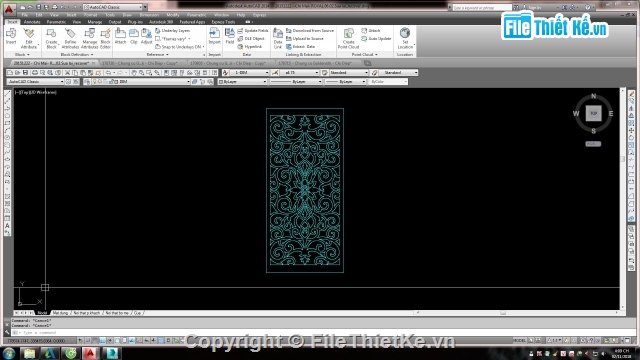Click Download from Source button

point(310,31)
